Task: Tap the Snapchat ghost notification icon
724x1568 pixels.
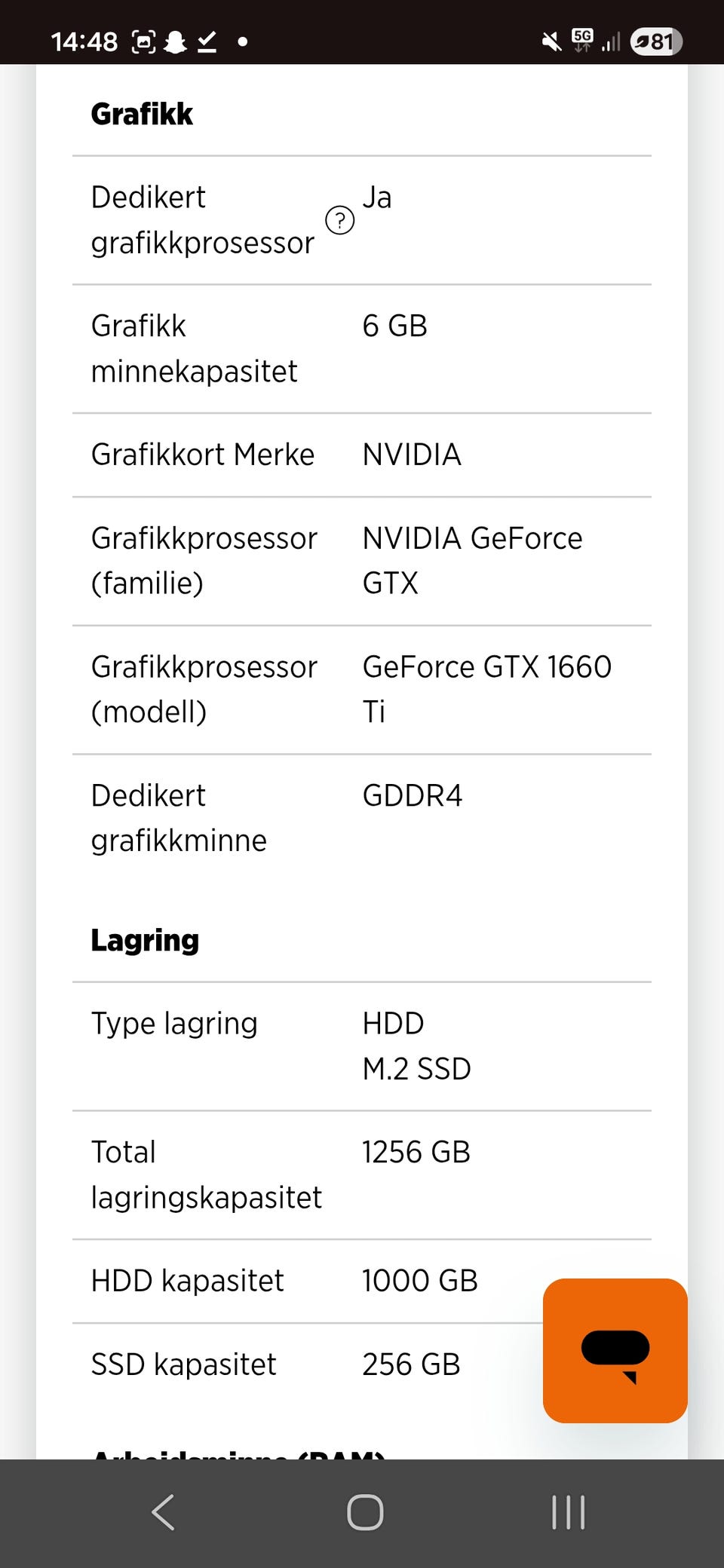Action: click(176, 41)
